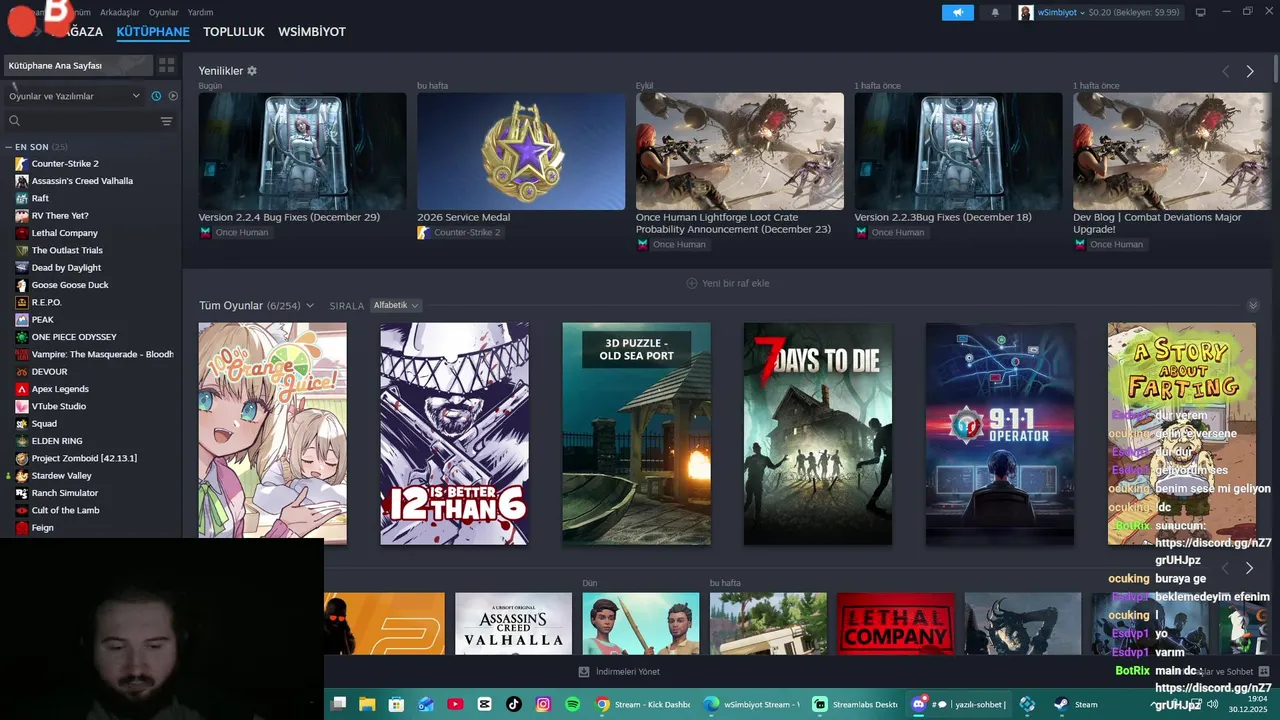Open 3D Puzzle Old Sea Port cover
1280x720 pixels.
point(636,433)
